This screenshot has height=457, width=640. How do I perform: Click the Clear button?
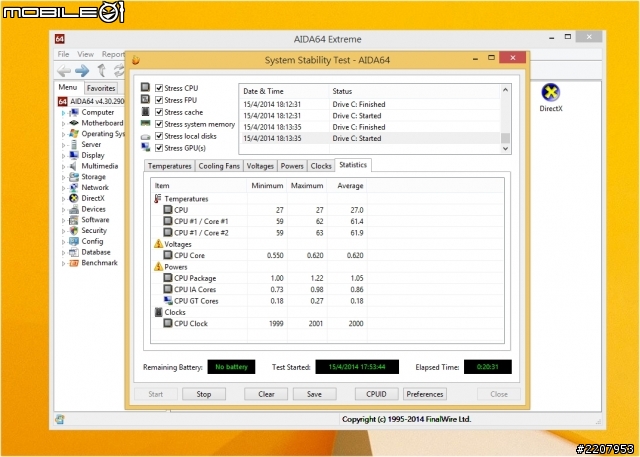tap(266, 394)
